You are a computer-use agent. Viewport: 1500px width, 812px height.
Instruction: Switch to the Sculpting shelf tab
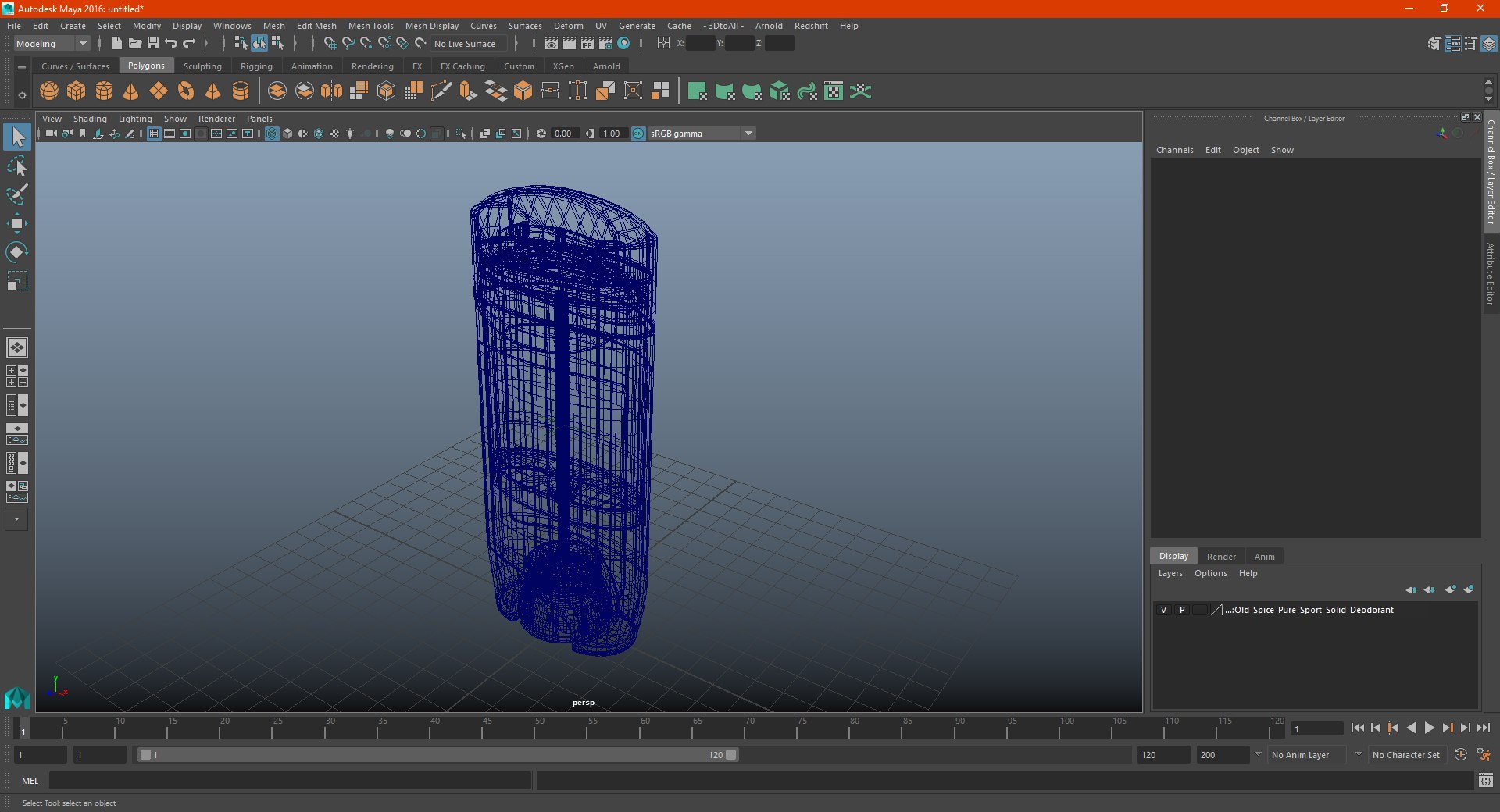[202, 66]
